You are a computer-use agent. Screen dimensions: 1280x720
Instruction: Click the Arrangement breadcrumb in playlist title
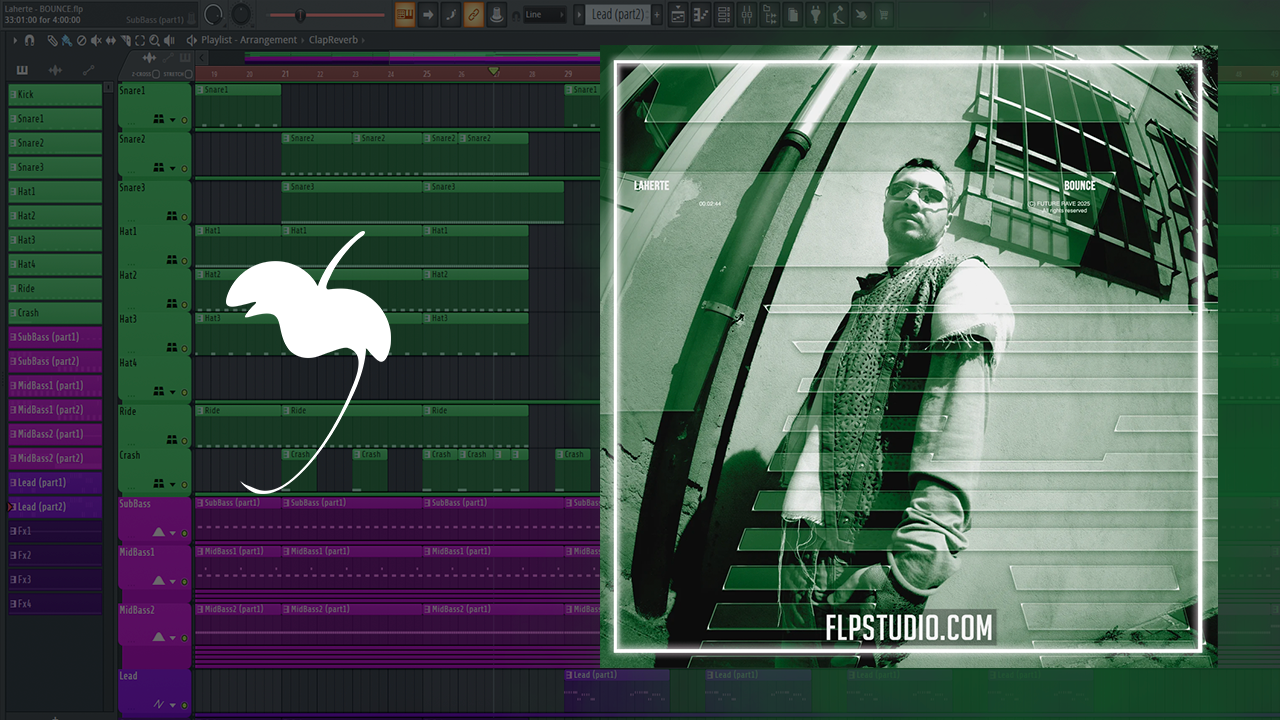(x=268, y=40)
